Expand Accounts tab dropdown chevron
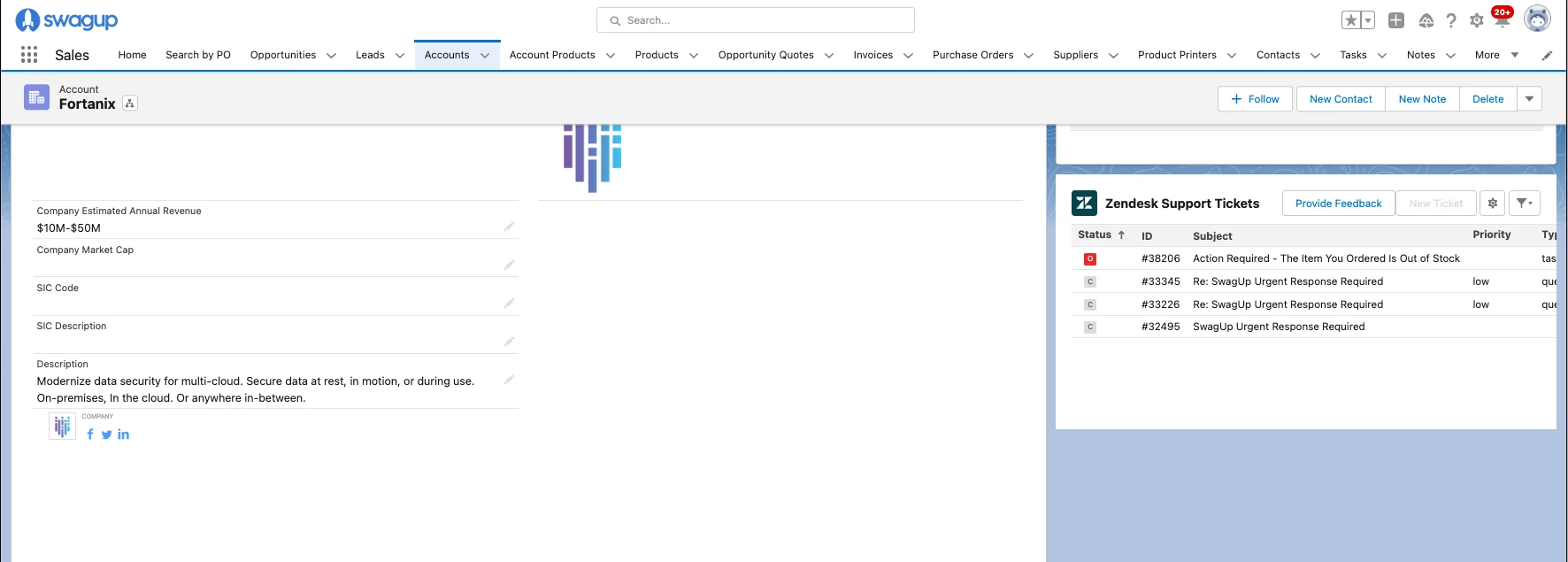Screen dimensions: 1568x562 (x=485, y=56)
